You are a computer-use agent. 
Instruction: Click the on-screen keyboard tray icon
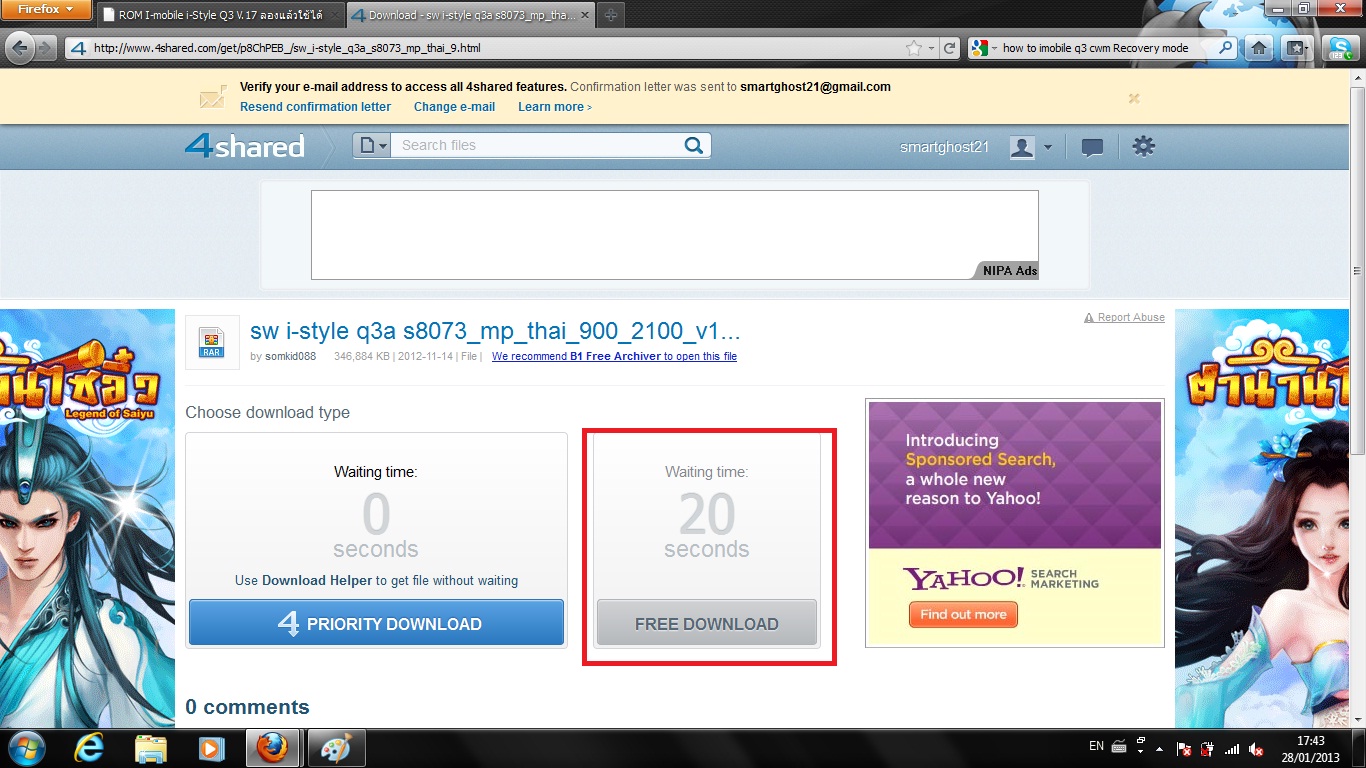pos(1119,747)
